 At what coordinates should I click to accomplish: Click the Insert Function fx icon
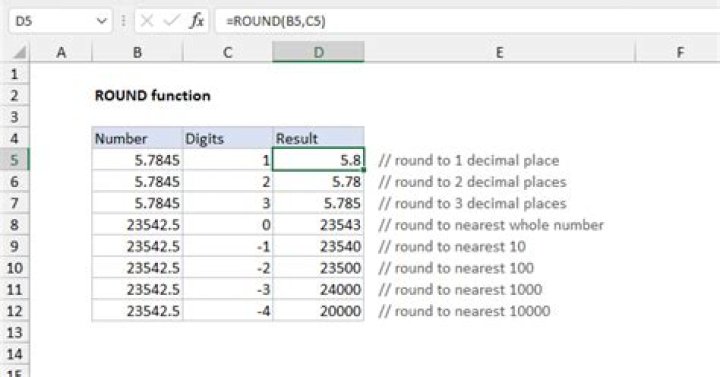pos(197,21)
